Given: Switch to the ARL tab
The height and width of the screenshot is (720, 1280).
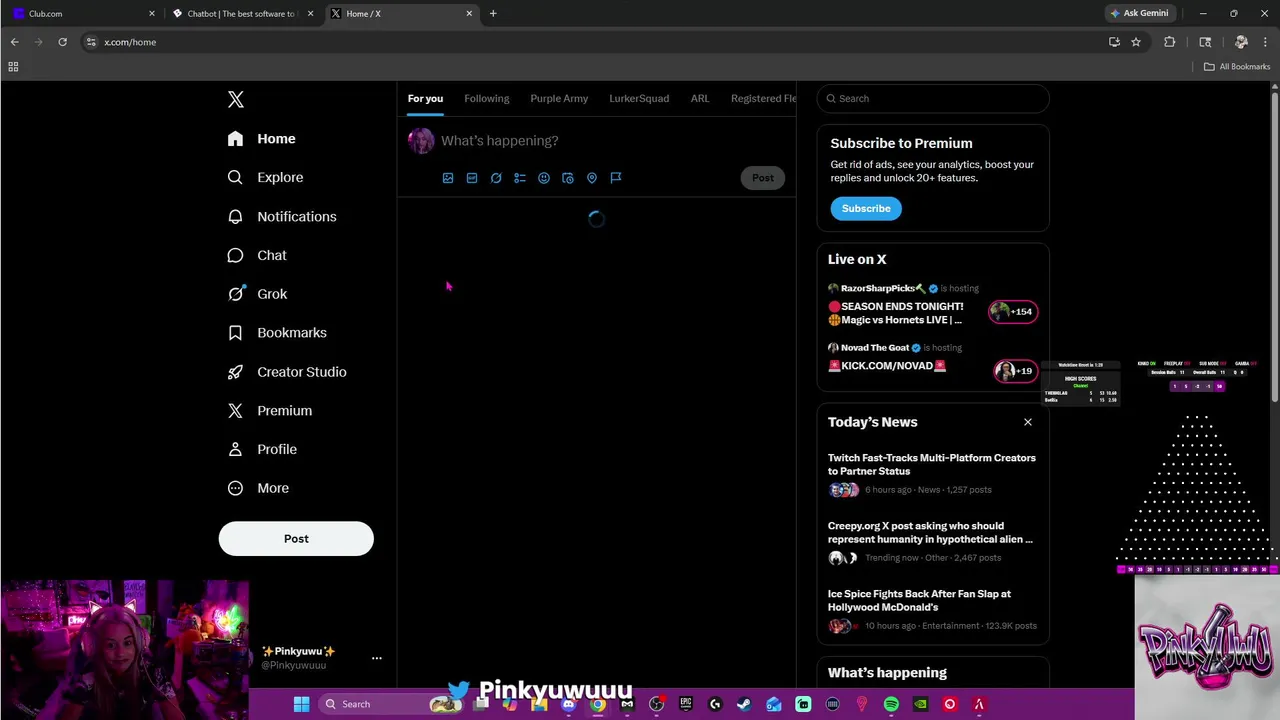Looking at the screenshot, I should tap(700, 98).
